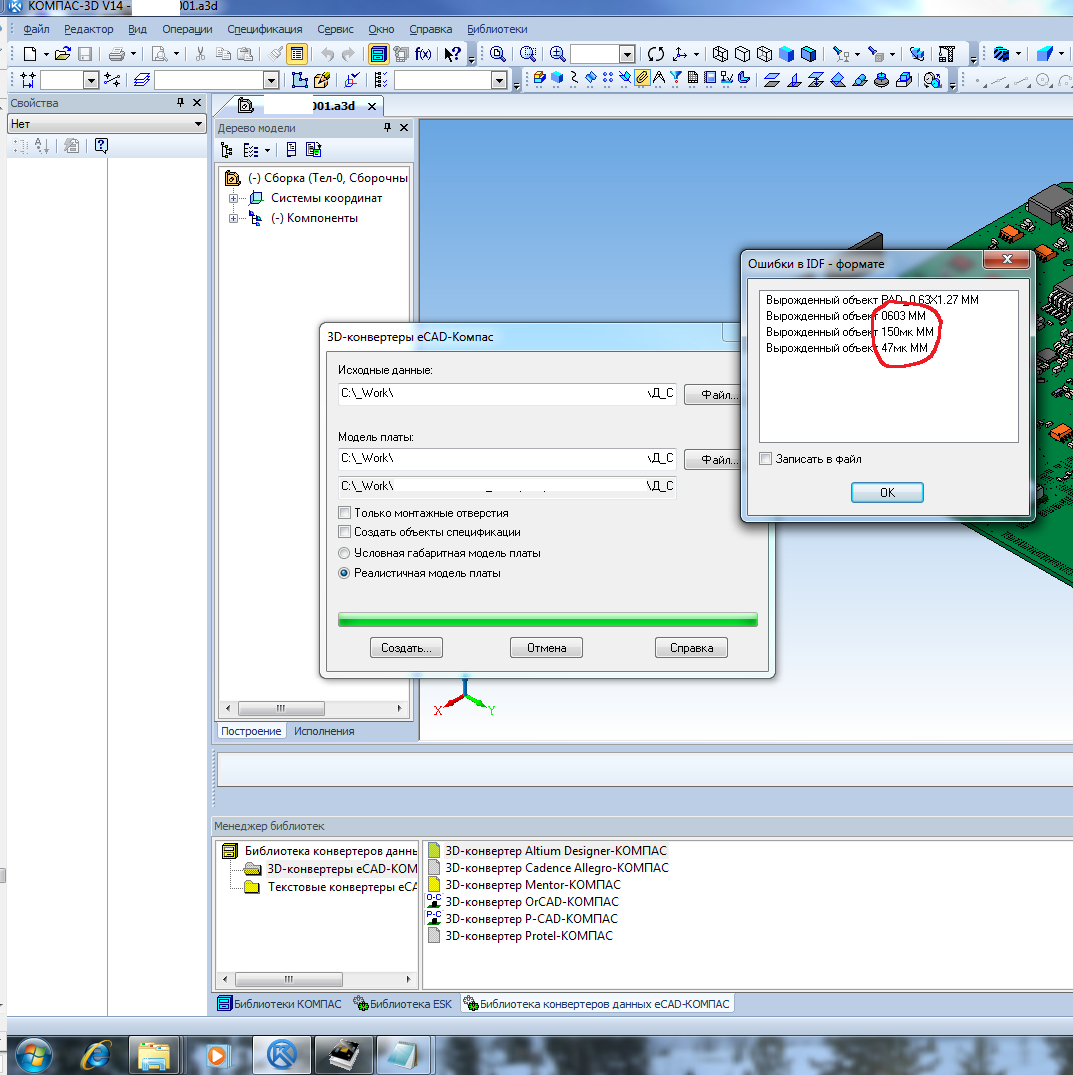Open the new document dropdown arrow
1073x1075 pixels.
click(46, 53)
